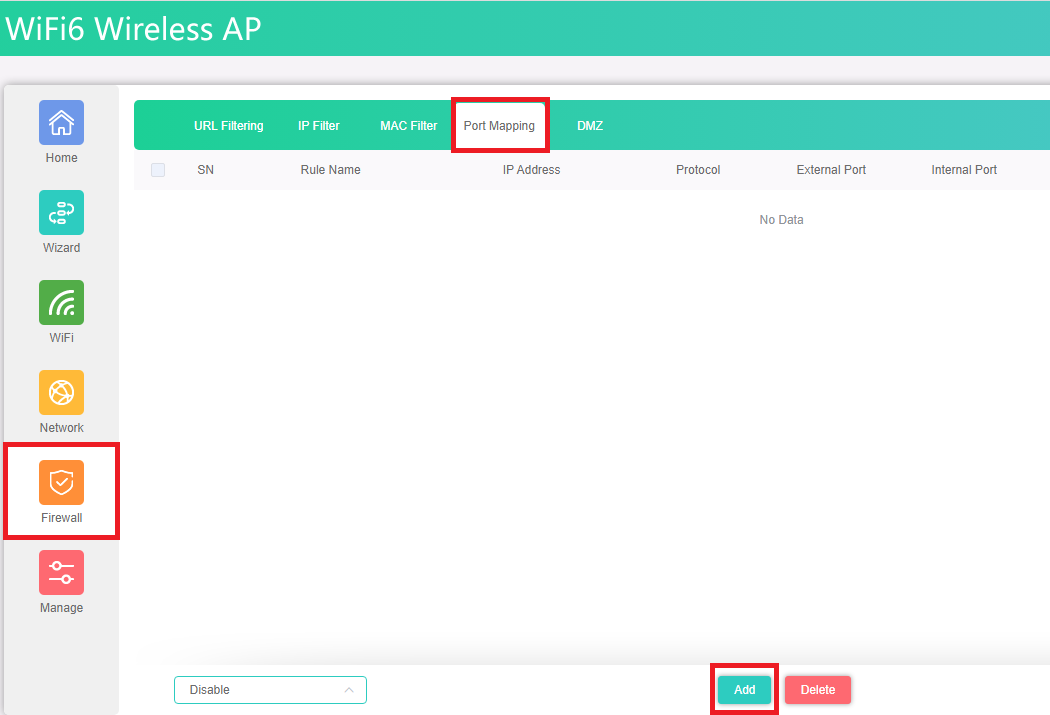Open the DMZ tab

[590, 126]
